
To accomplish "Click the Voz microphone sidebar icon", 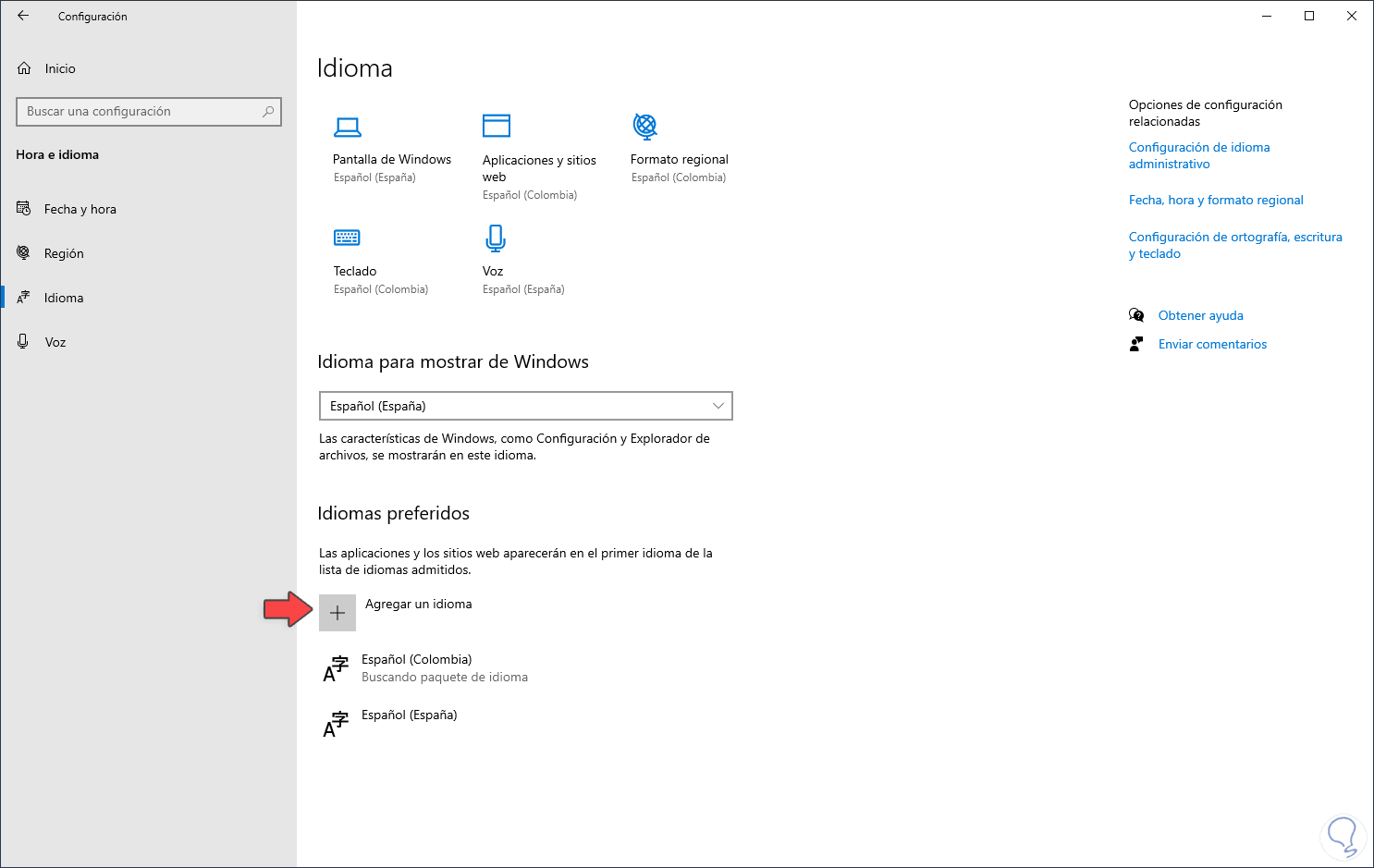I will 24,342.
